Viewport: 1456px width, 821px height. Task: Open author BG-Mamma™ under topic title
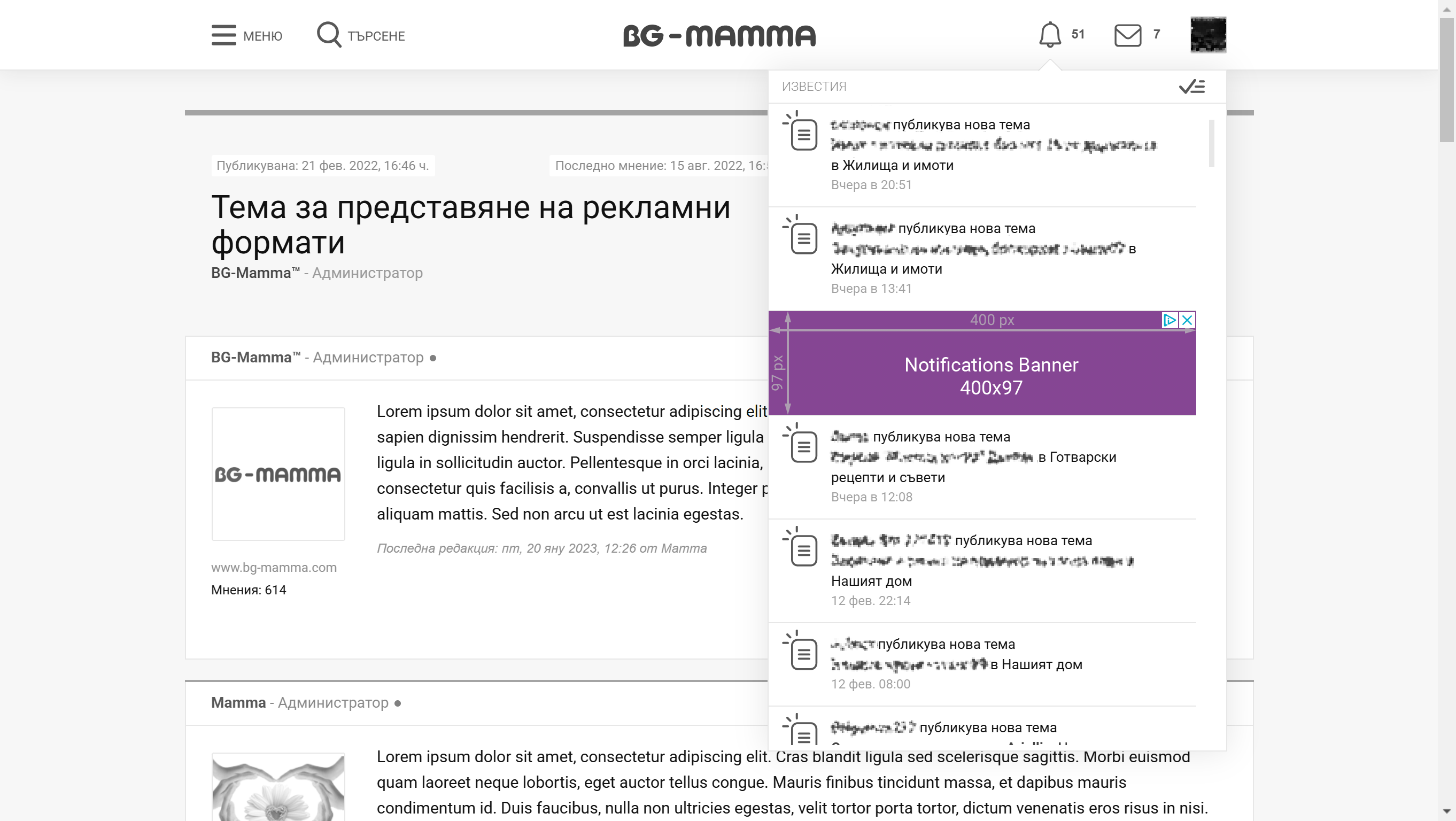tap(255, 273)
